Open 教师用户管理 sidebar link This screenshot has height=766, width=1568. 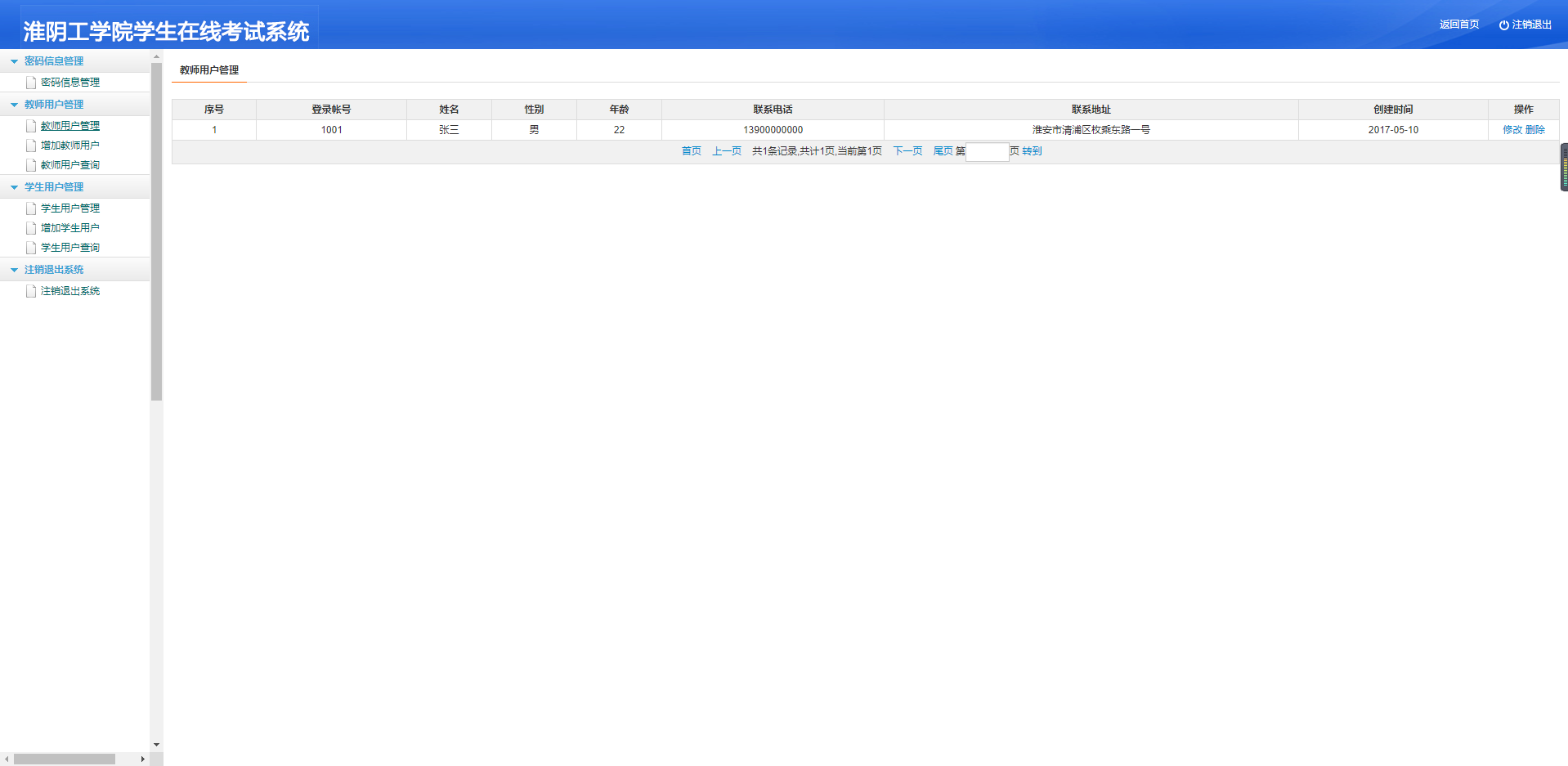click(x=70, y=126)
